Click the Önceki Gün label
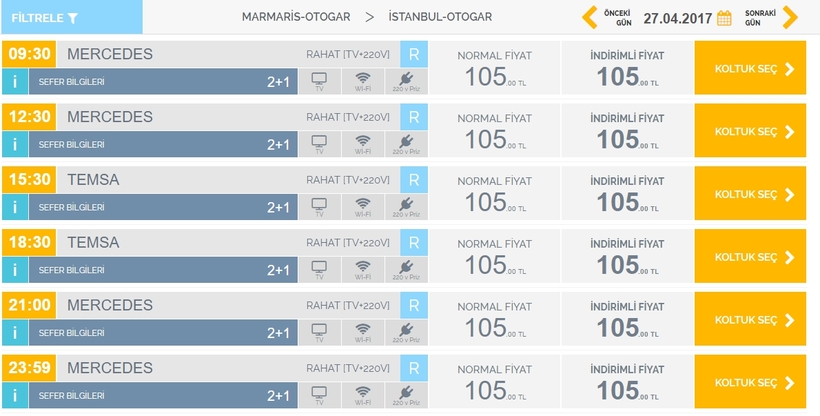This screenshot has height=416, width=820. coord(617,18)
